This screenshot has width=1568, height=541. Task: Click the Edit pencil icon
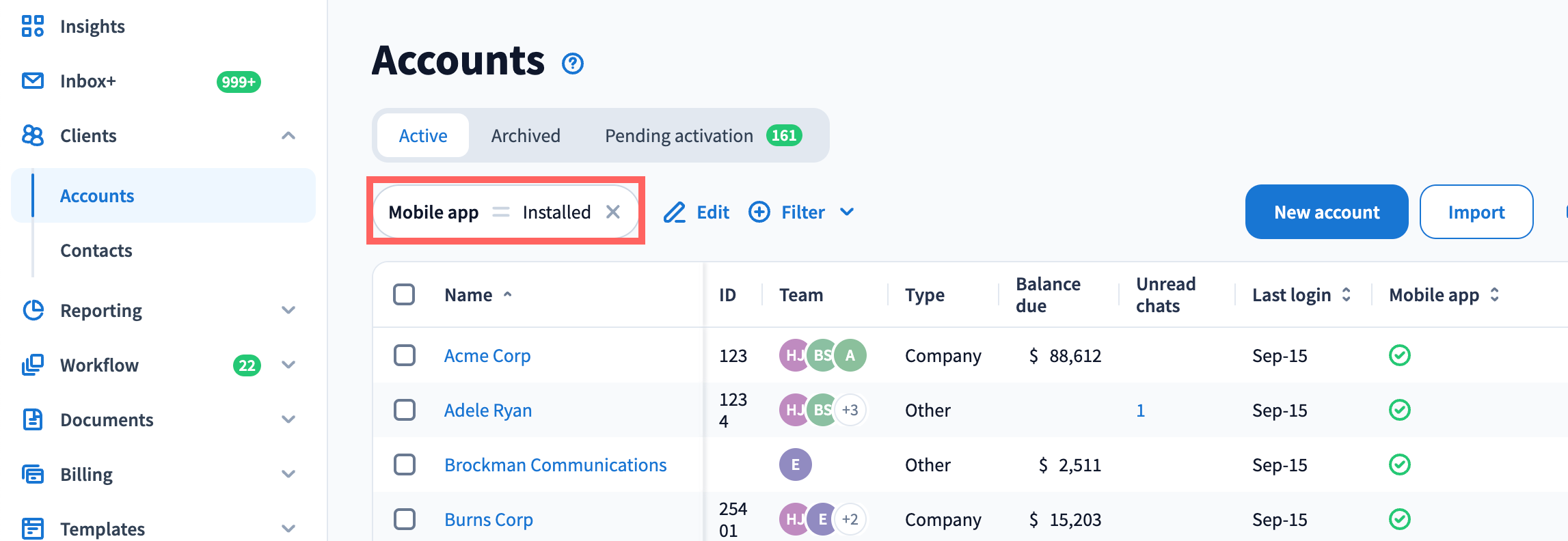[x=674, y=212]
